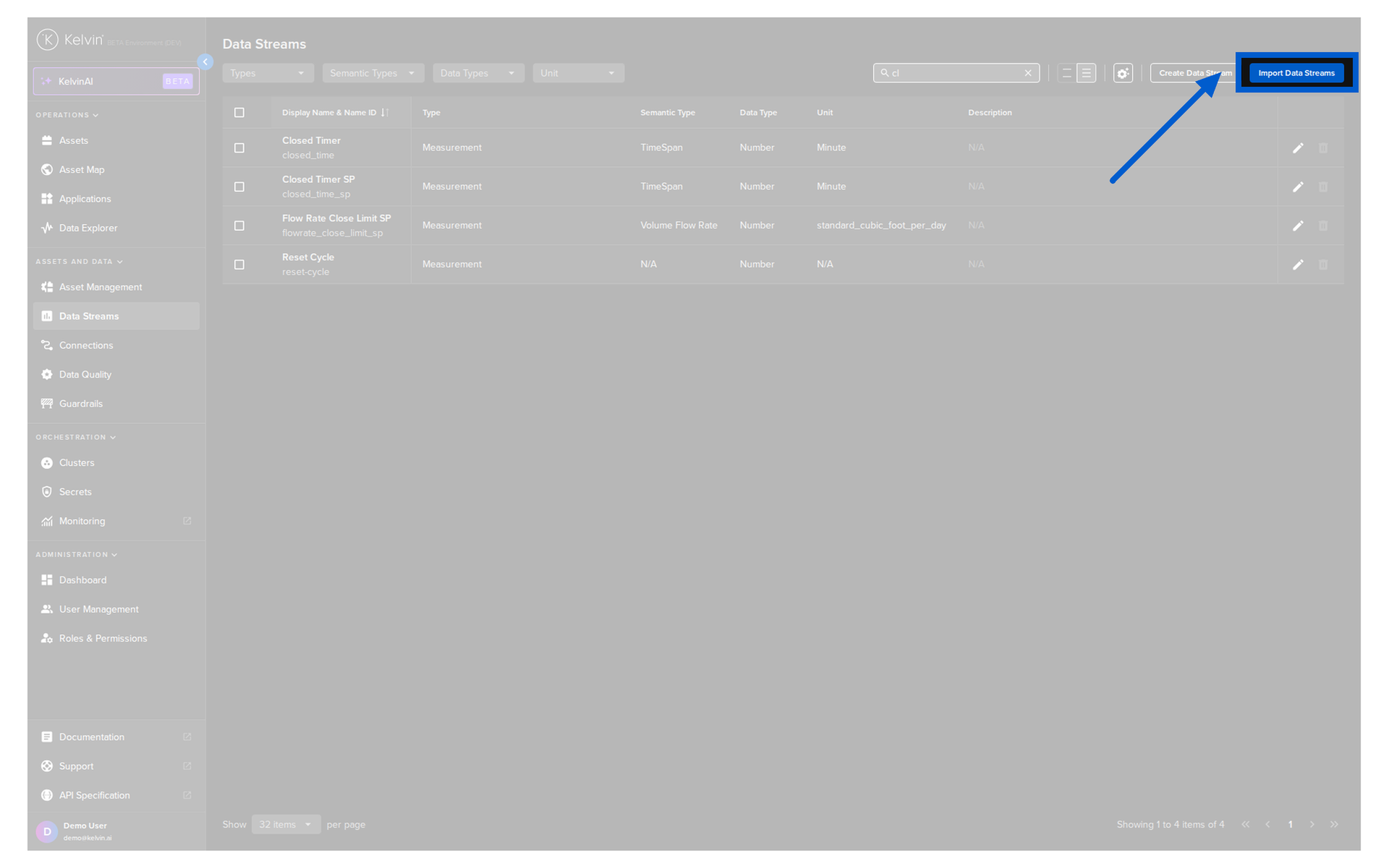Screen dimensions: 1389x868
Task: Open table column settings gear
Action: point(1122,73)
